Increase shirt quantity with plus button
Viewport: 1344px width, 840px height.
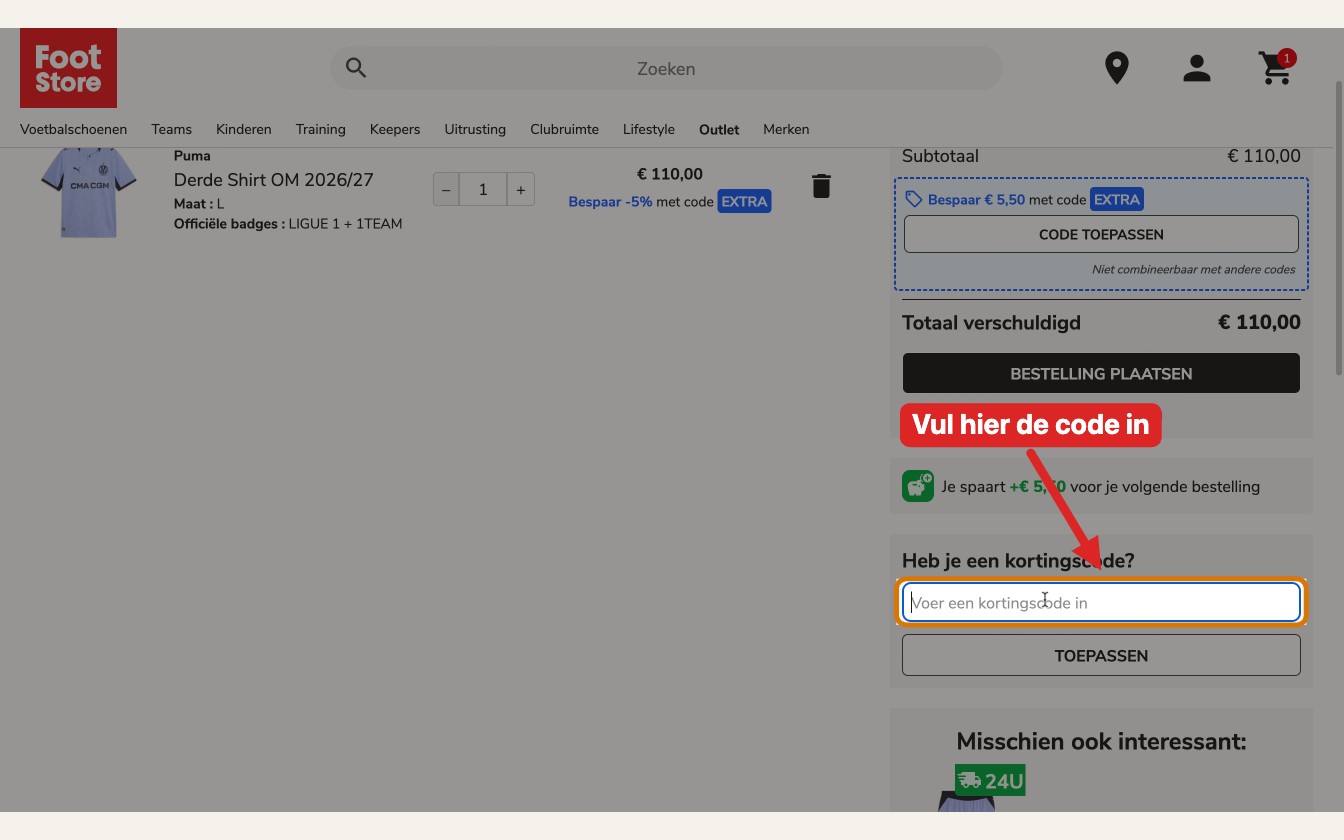click(x=520, y=189)
